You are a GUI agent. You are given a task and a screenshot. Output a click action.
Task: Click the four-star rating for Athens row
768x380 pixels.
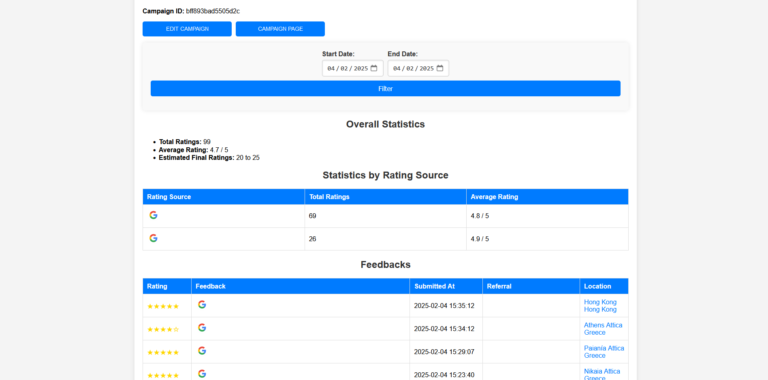pyautogui.click(x=163, y=330)
